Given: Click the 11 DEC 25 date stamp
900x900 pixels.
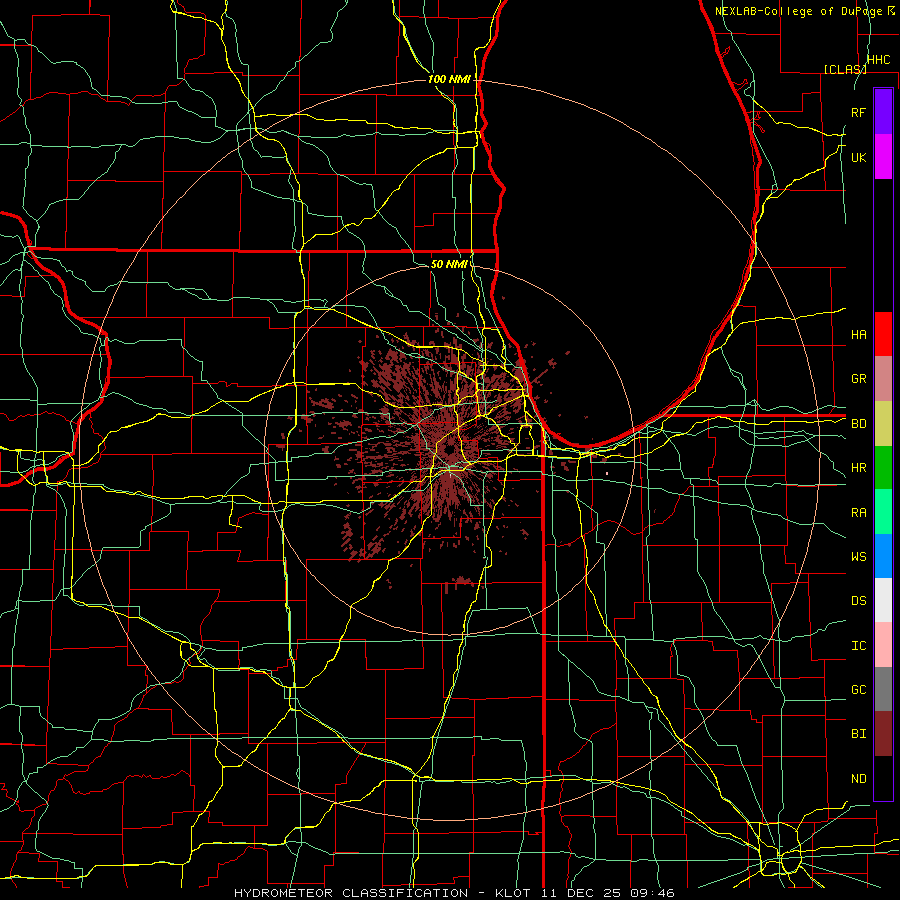Looking at the screenshot, I should click(580, 893).
